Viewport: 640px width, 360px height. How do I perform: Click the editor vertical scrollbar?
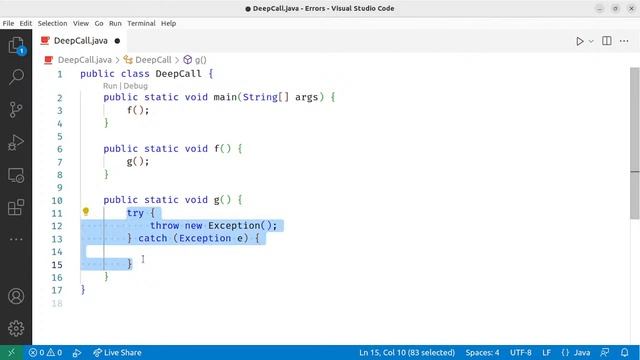click(635, 143)
